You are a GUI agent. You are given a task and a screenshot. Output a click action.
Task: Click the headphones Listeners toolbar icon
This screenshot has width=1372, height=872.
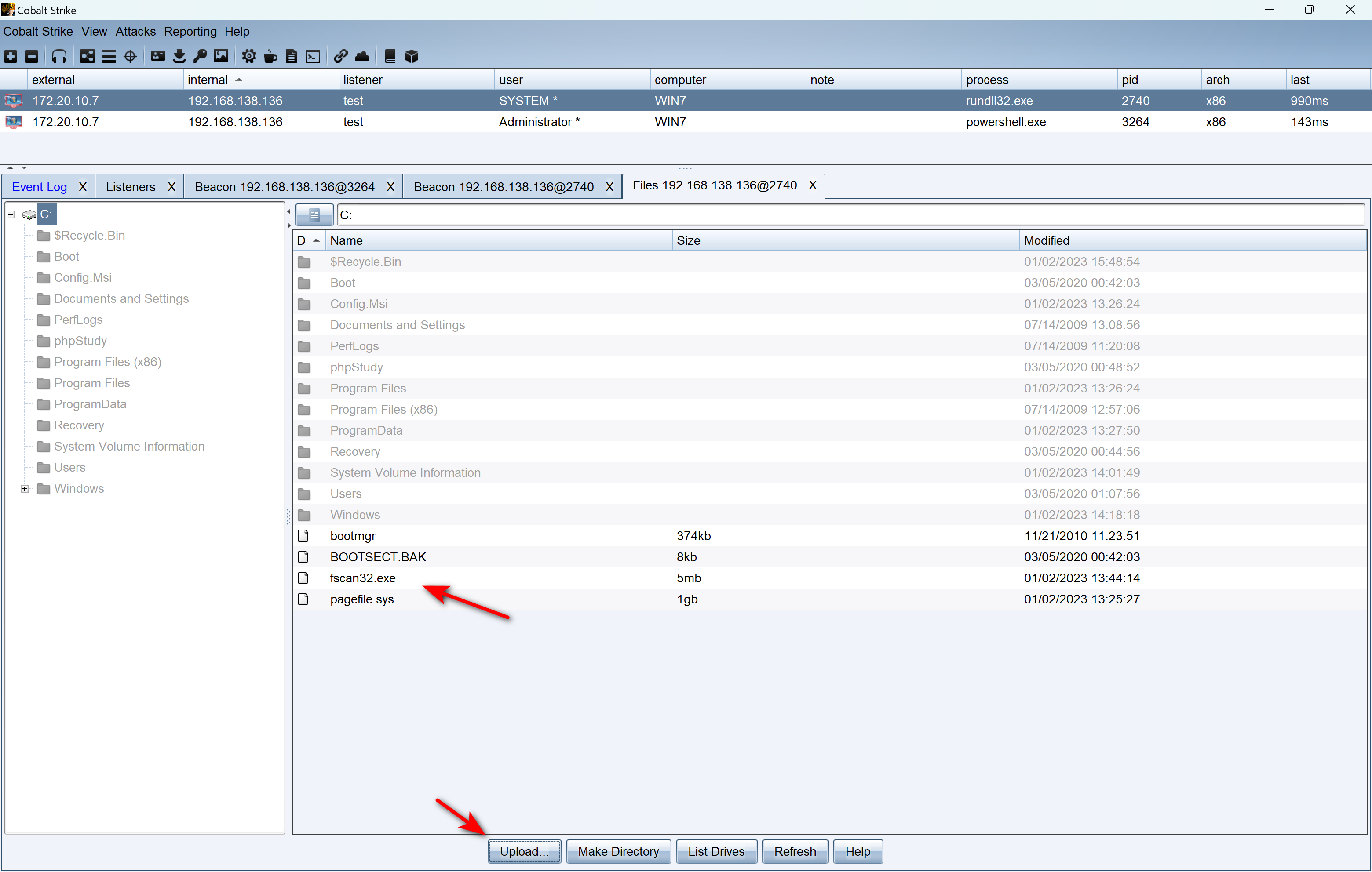(59, 56)
